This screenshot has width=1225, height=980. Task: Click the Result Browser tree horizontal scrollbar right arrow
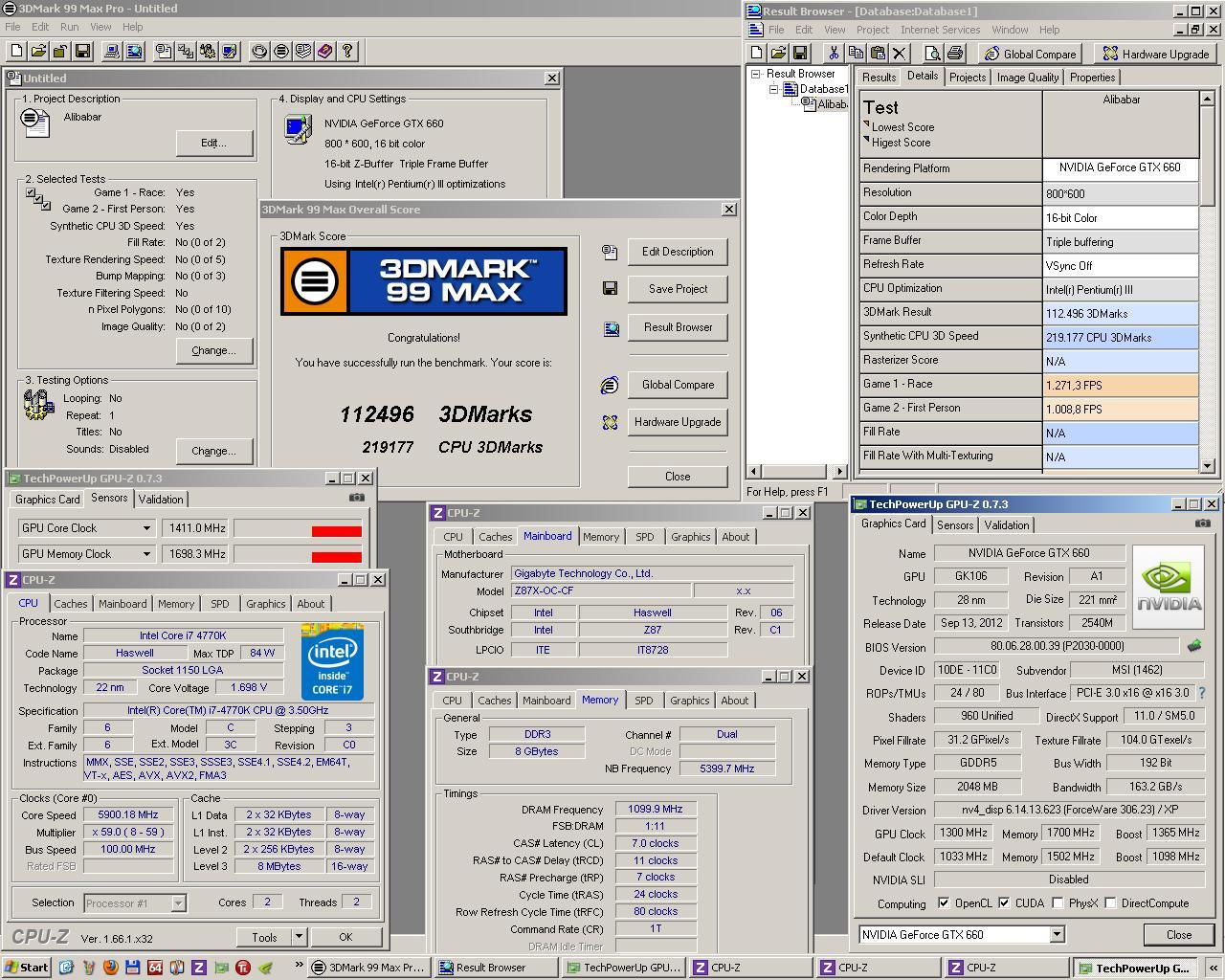pos(839,471)
